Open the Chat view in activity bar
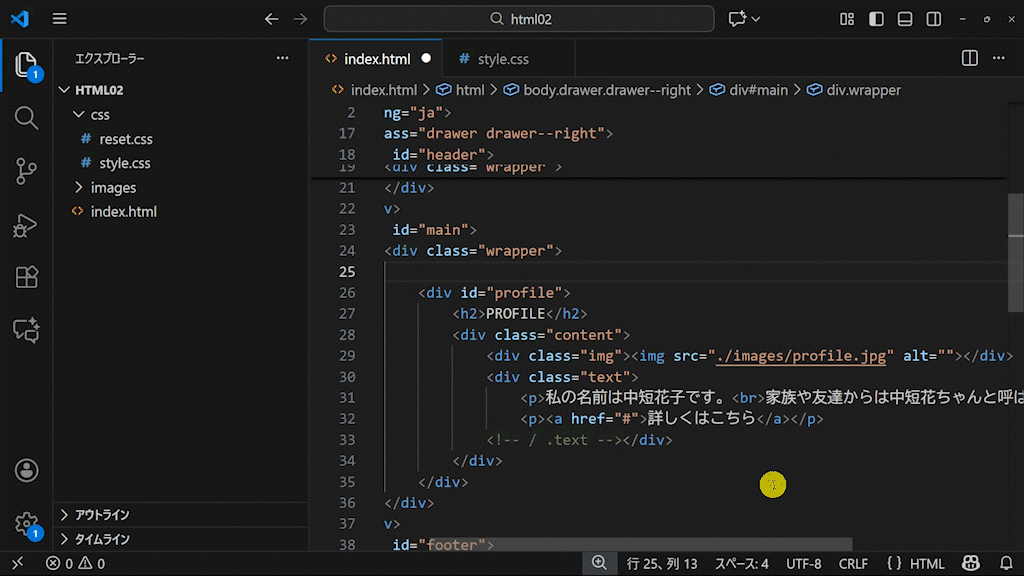This screenshot has height=576, width=1024. coord(26,330)
